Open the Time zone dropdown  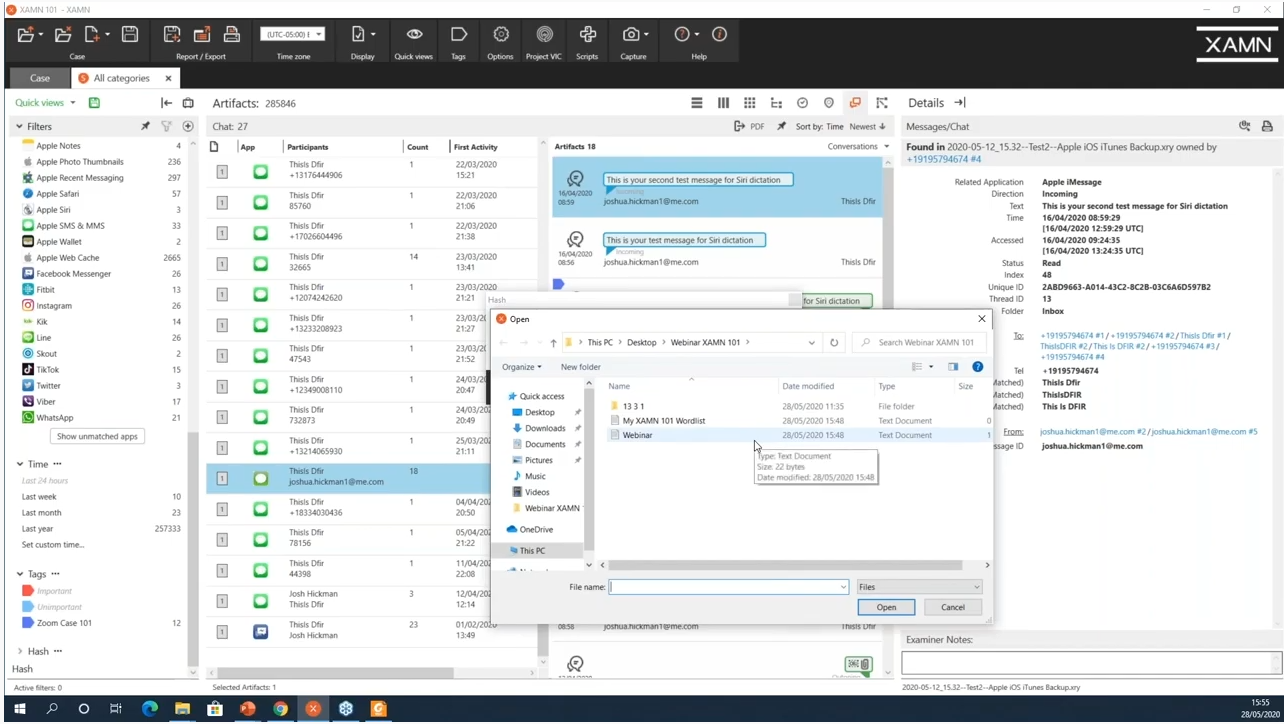292,35
